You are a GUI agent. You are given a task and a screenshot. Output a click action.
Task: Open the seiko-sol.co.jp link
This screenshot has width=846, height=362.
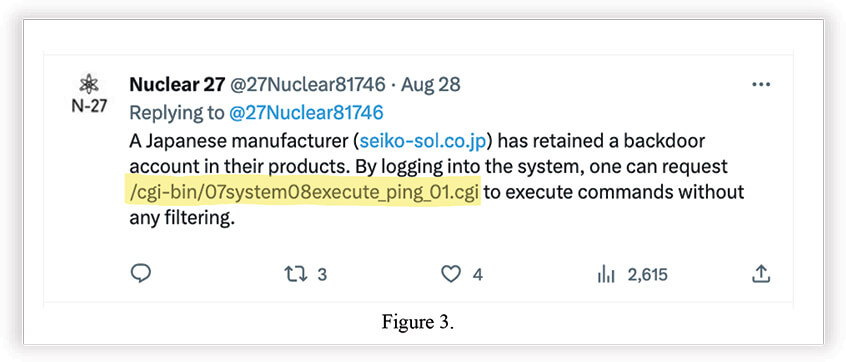[x=423, y=141]
